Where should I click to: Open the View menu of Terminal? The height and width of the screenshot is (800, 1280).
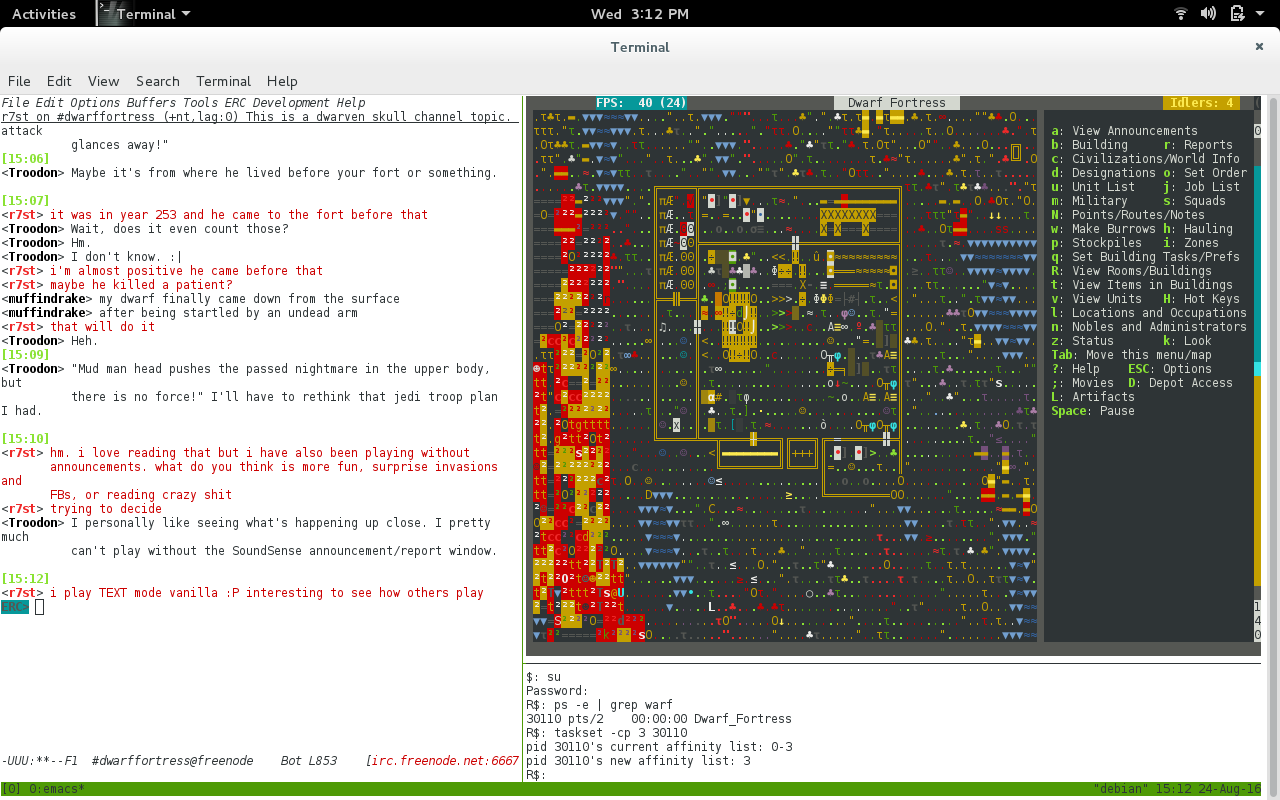point(103,81)
